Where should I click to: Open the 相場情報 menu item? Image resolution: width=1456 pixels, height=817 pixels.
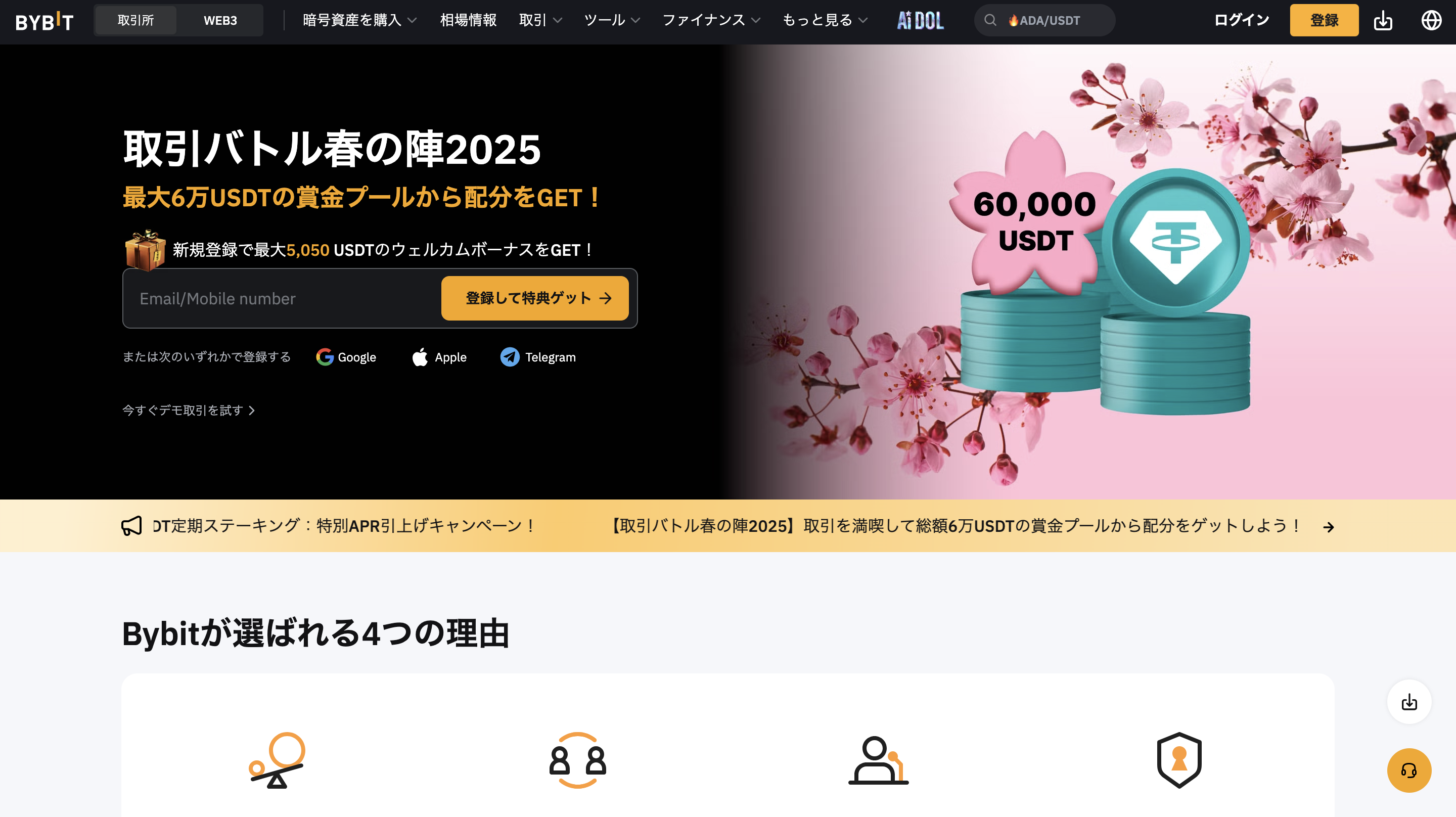point(468,20)
